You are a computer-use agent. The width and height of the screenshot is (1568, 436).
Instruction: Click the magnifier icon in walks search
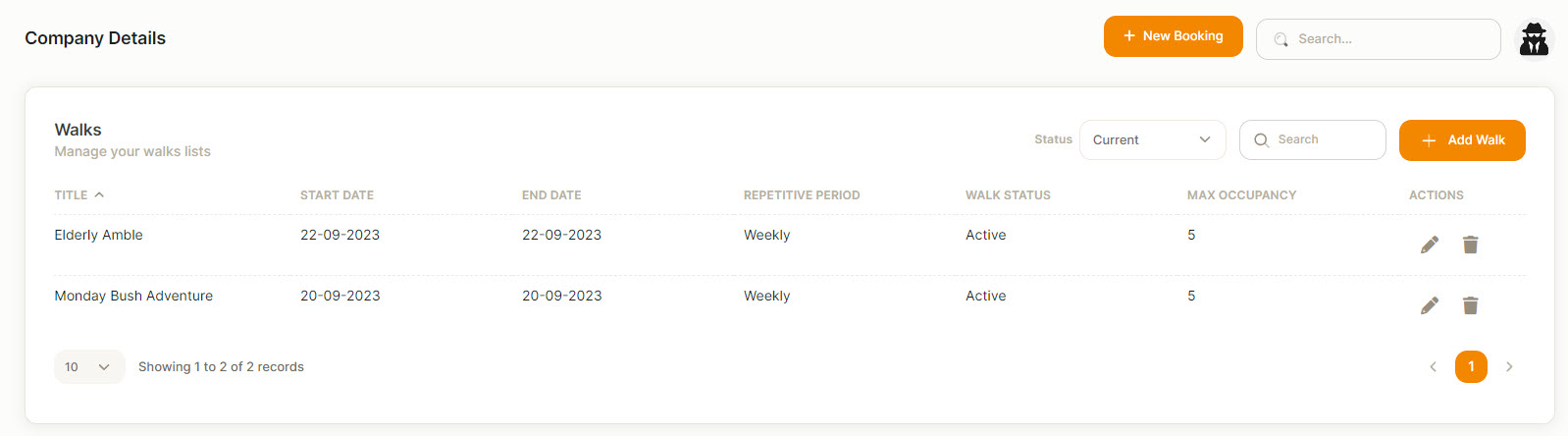pyautogui.click(x=1262, y=140)
